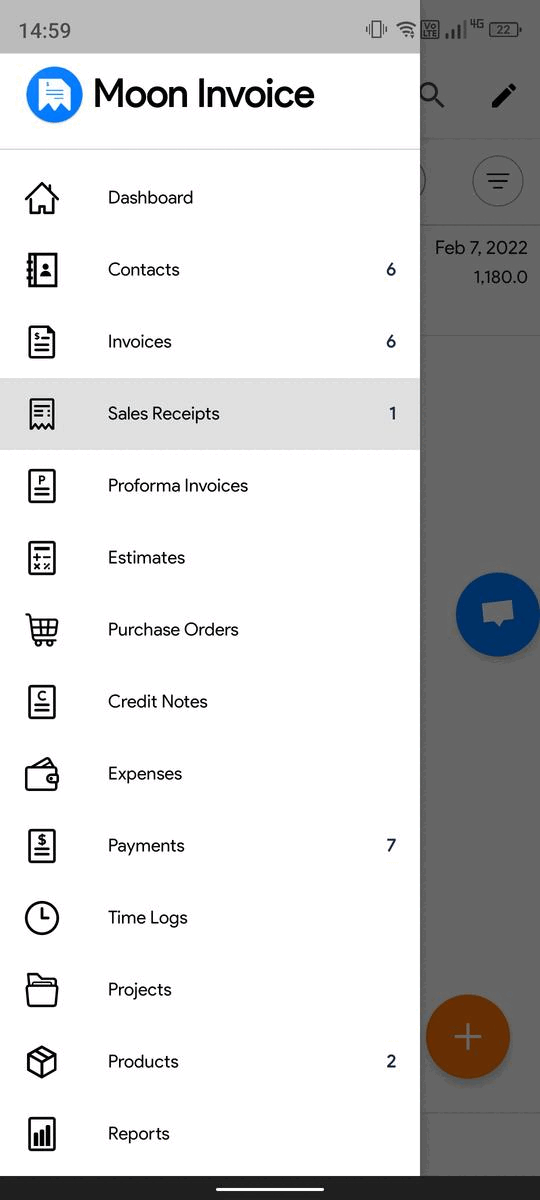The width and height of the screenshot is (540, 1200).
Task: Tap the Invoices count 6
Action: 391,342
